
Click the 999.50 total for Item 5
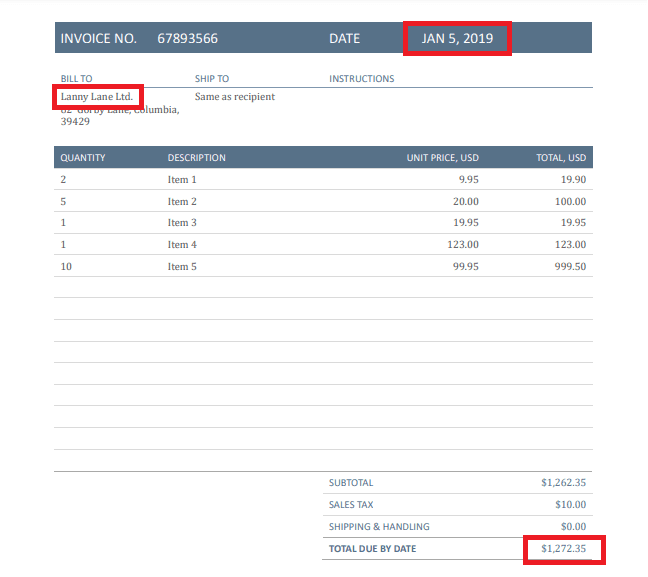(x=567, y=267)
